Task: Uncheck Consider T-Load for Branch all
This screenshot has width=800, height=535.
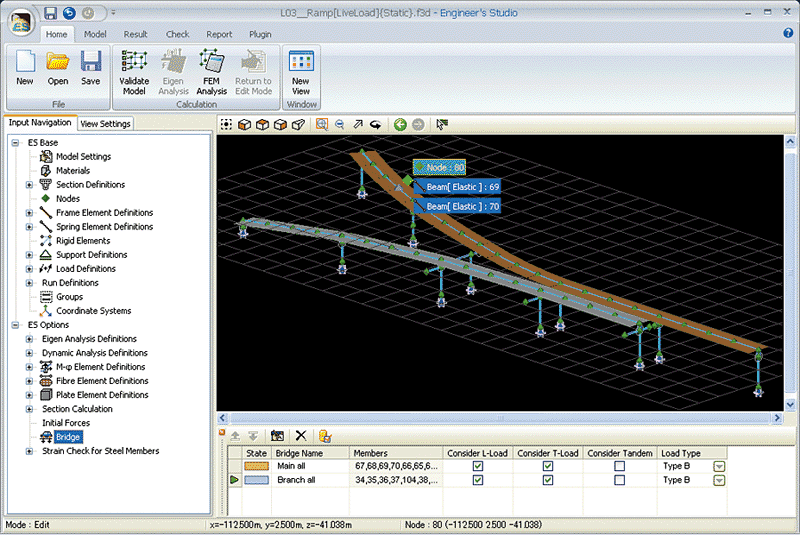Action: [x=548, y=480]
